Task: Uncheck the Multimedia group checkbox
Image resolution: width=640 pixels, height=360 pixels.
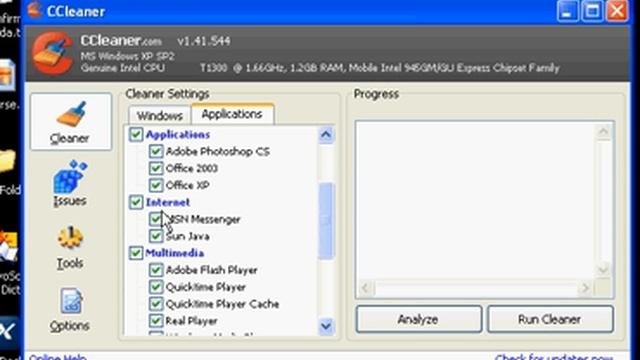Action: 136,253
